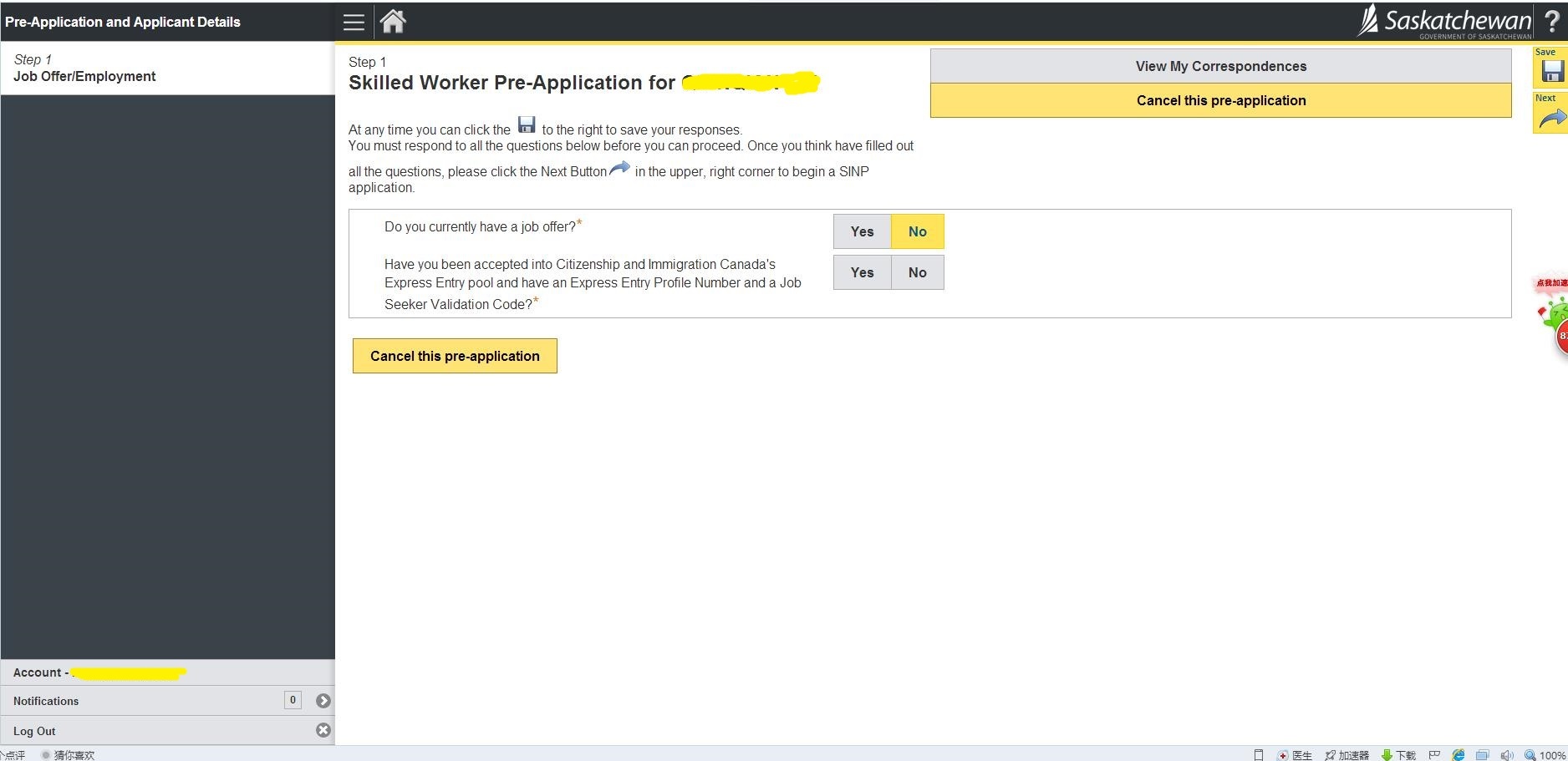
Task: Click the lower Cancel this pre-application button
Action: (x=455, y=356)
